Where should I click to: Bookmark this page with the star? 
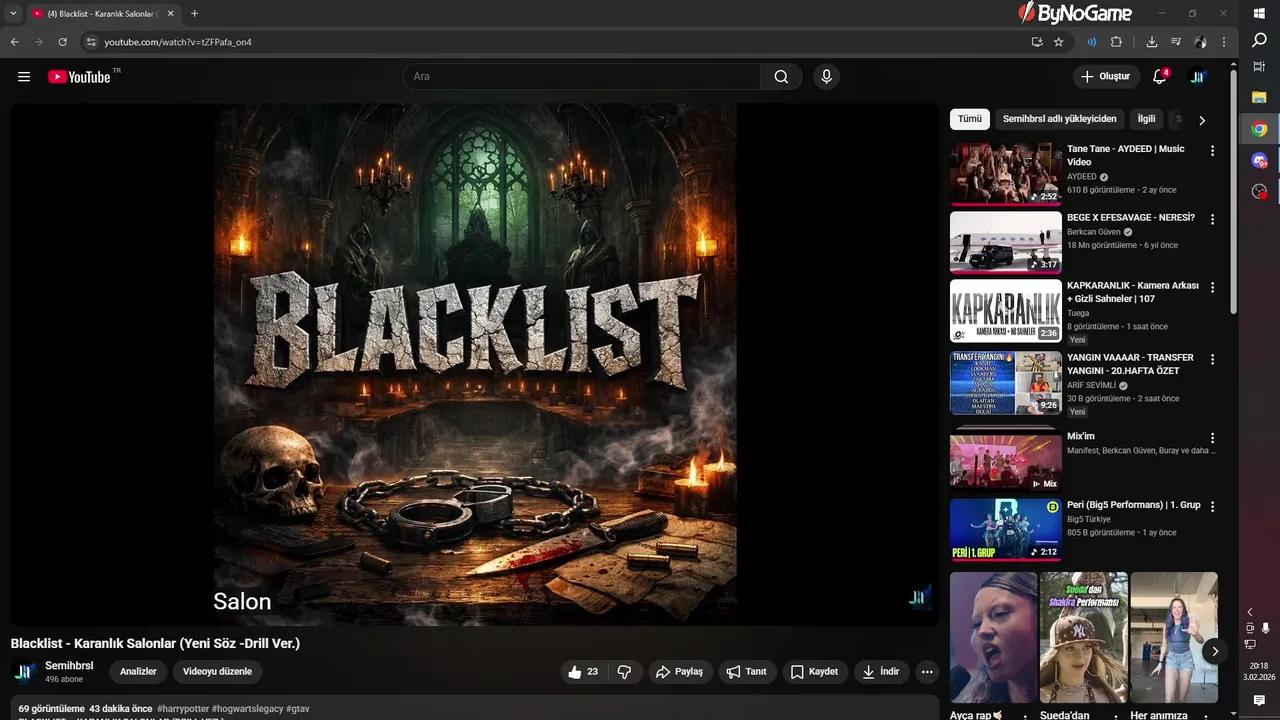point(1059,42)
